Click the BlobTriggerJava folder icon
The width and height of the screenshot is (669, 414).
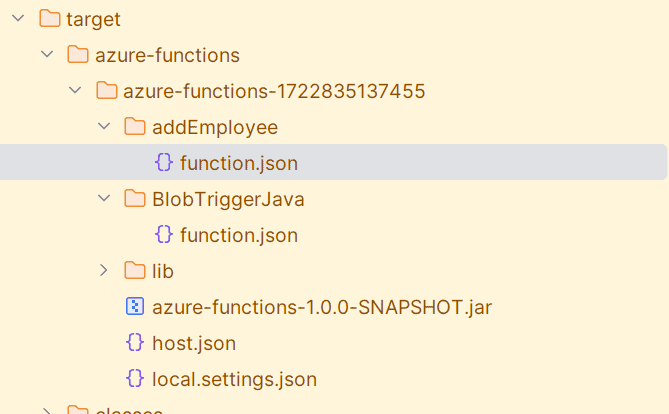pos(135,198)
